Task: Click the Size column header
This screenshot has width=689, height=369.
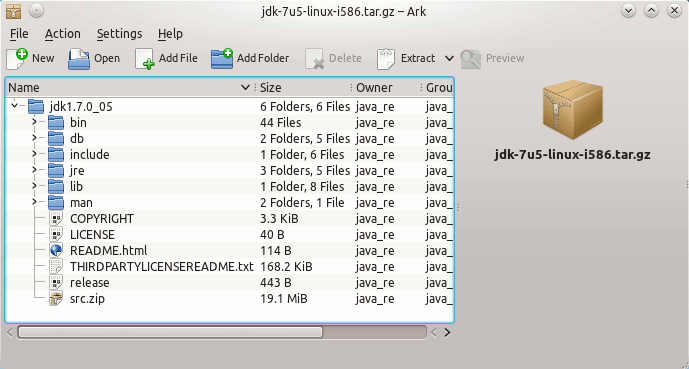Action: [303, 88]
